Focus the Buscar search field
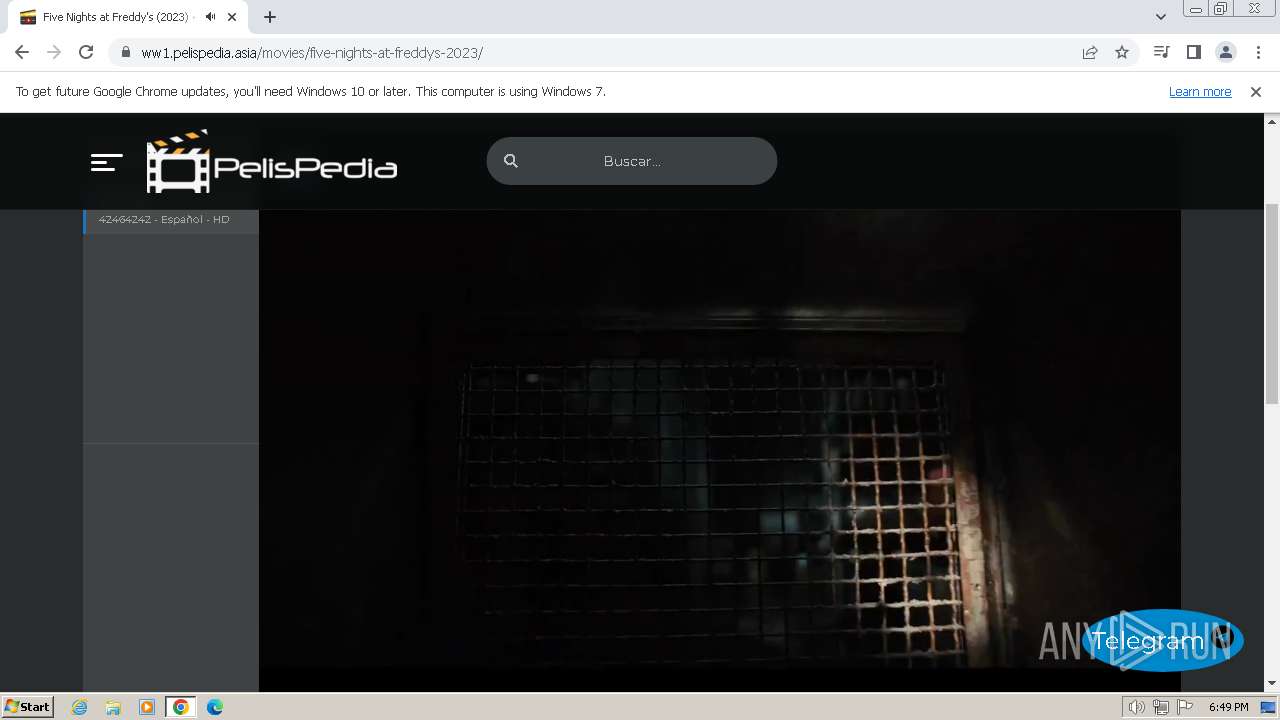This screenshot has height=720, width=1280. [x=632, y=161]
